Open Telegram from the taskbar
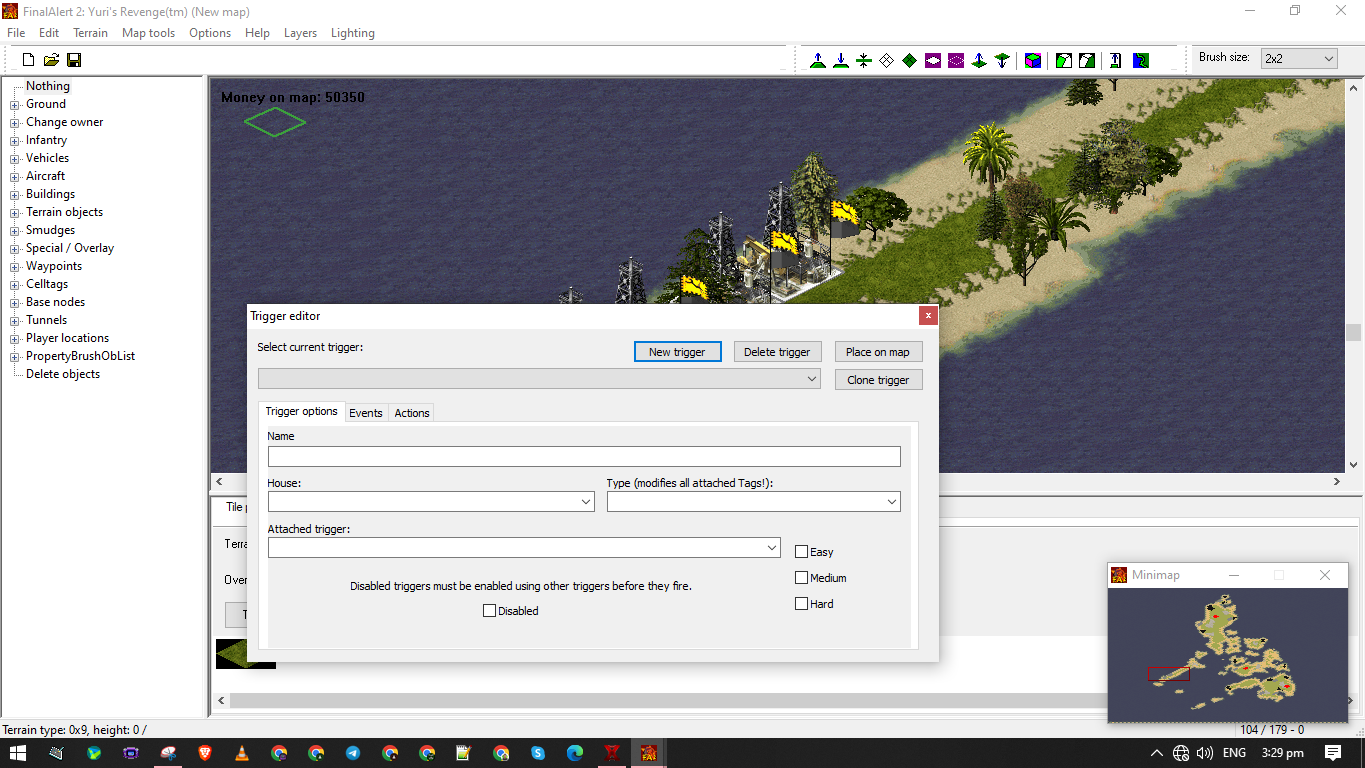The width and height of the screenshot is (1365, 768). click(x=353, y=753)
